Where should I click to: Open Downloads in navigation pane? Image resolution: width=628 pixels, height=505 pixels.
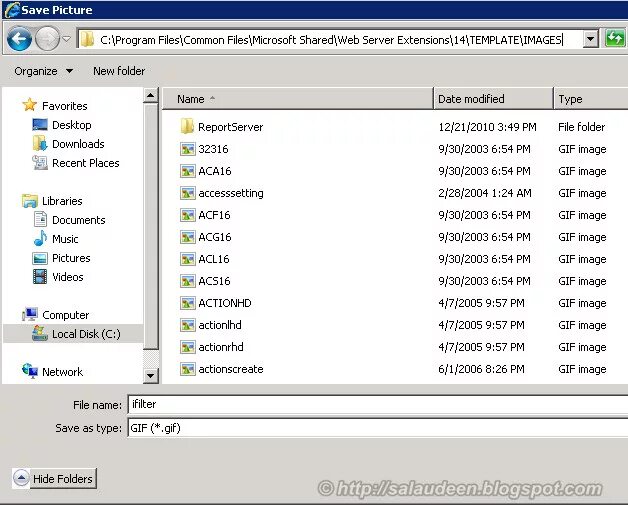(x=78, y=144)
